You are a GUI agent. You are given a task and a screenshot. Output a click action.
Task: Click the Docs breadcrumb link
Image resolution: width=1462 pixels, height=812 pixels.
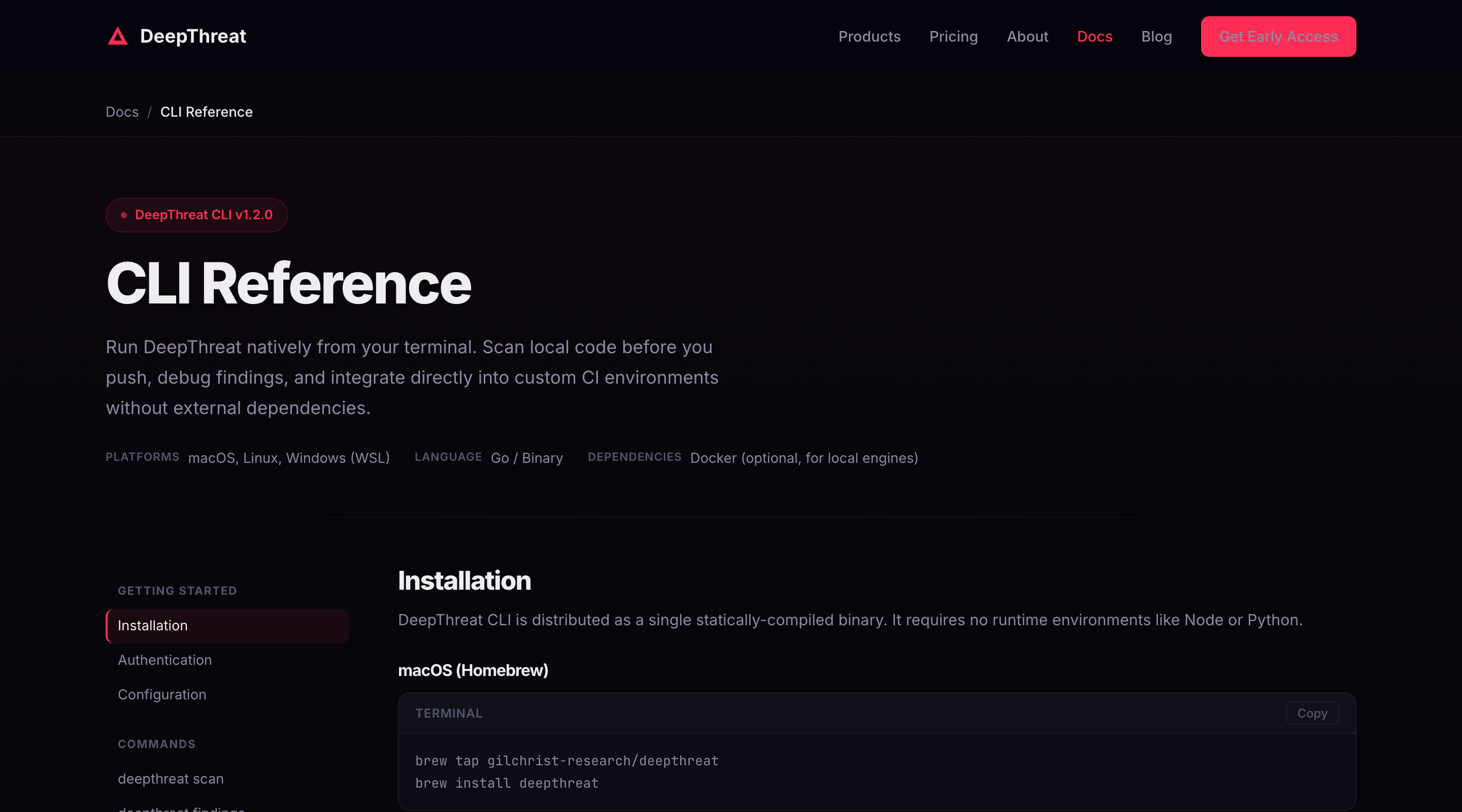[x=122, y=112]
